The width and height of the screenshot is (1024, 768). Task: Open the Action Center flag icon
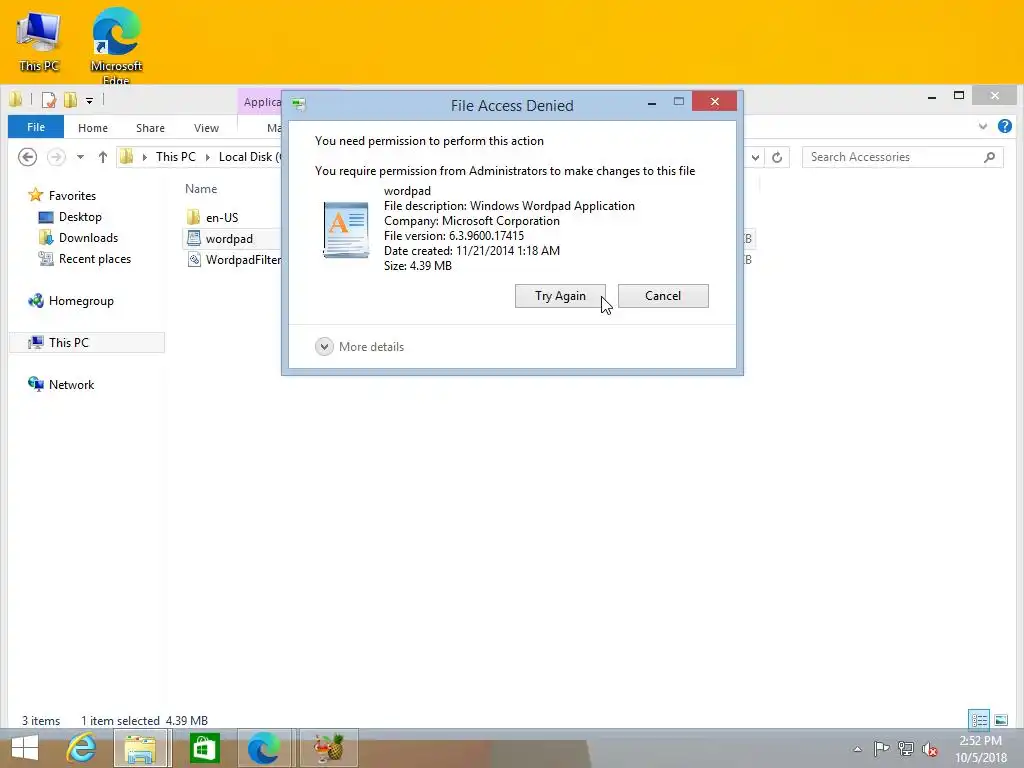881,748
